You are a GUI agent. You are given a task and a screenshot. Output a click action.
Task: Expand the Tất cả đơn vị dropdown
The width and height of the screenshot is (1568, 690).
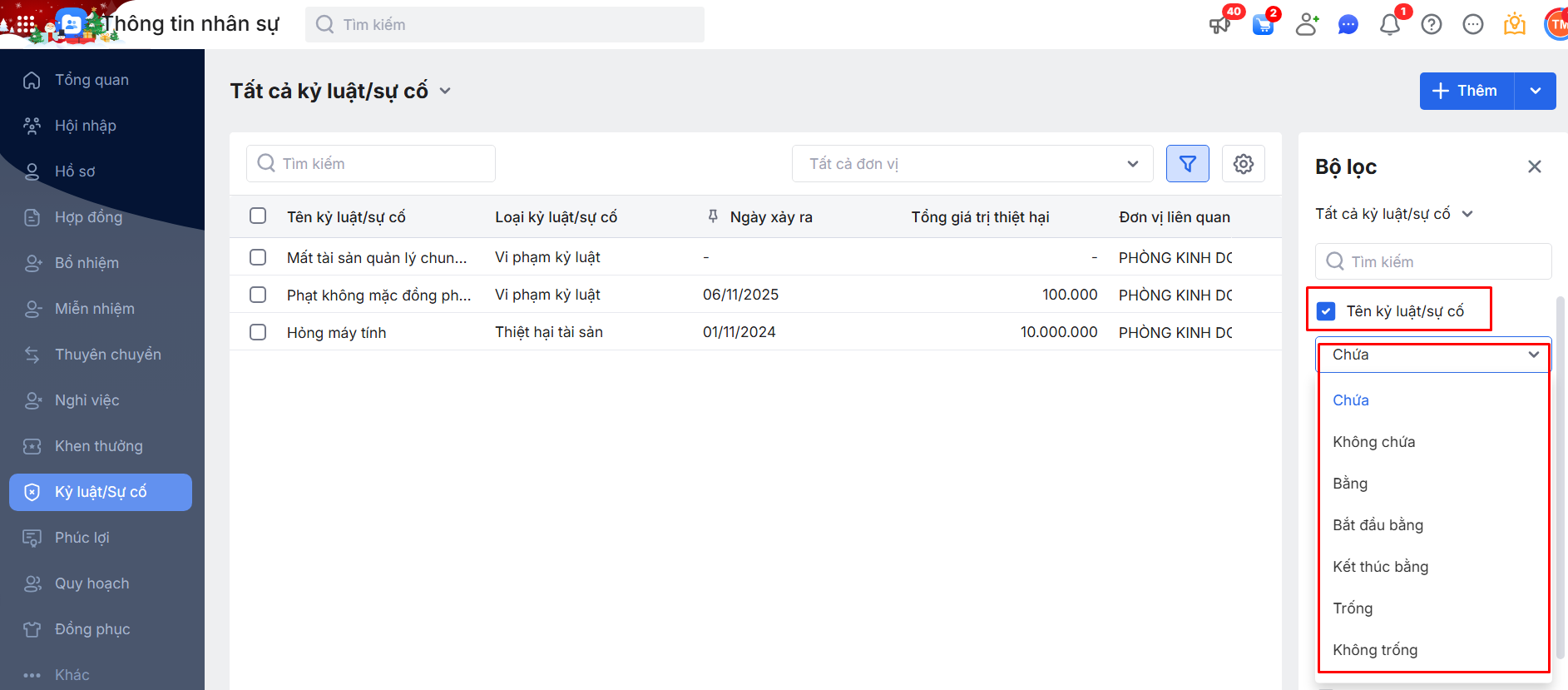pos(972,164)
